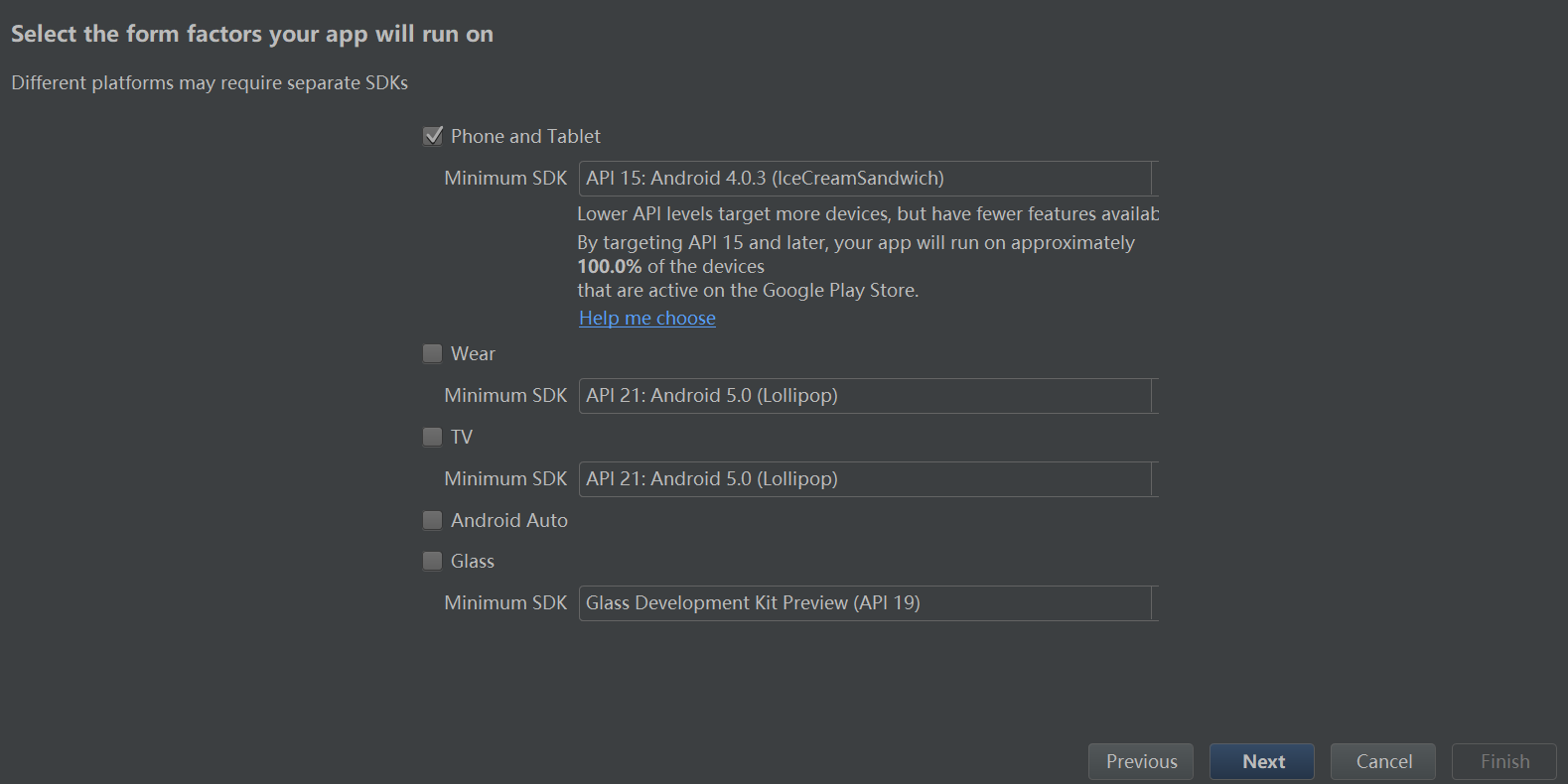The height and width of the screenshot is (784, 1568).
Task: Click the 'Different platforms may require' subtitle
Action: [x=210, y=83]
